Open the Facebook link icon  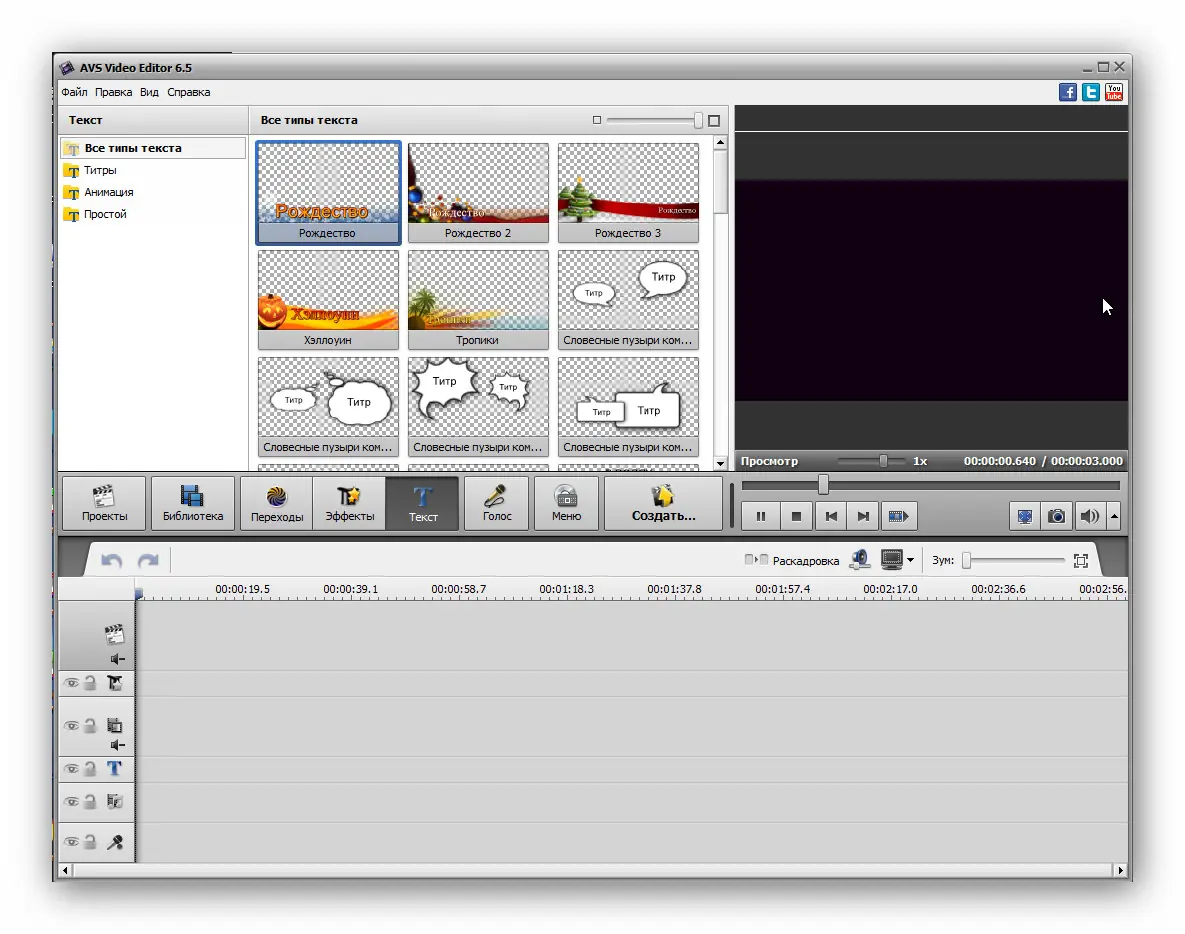(x=1068, y=92)
